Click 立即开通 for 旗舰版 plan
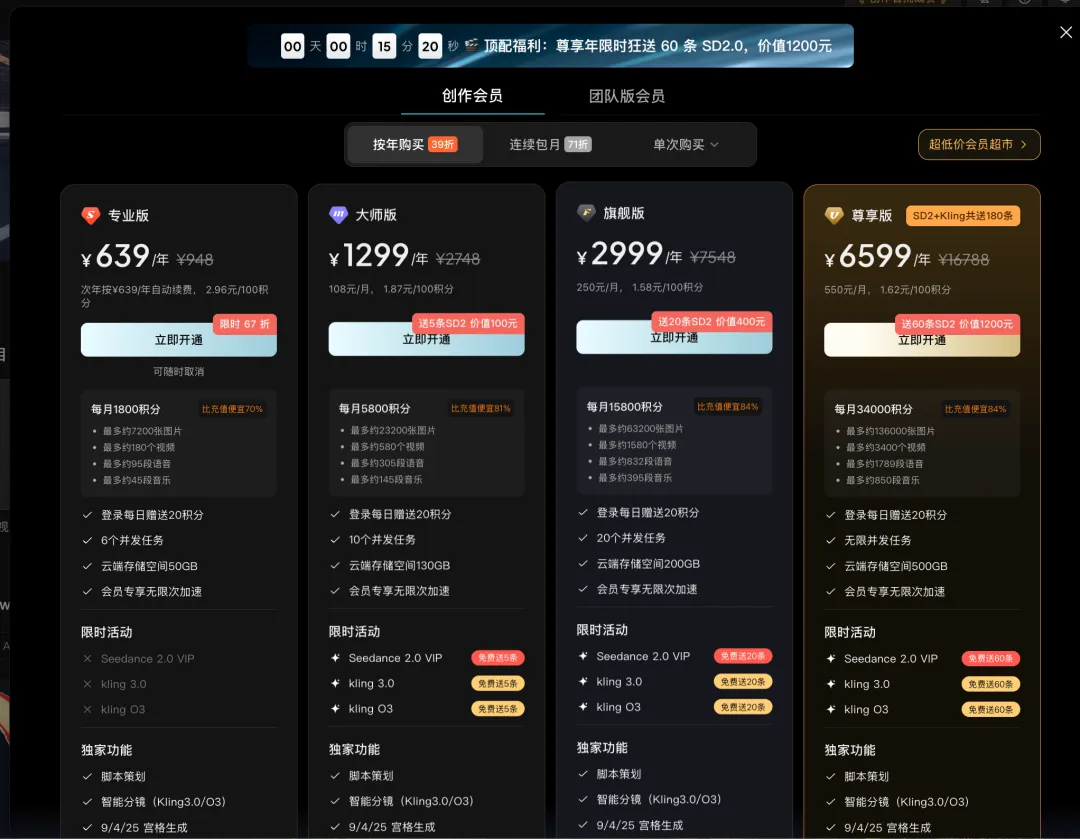 (x=674, y=337)
